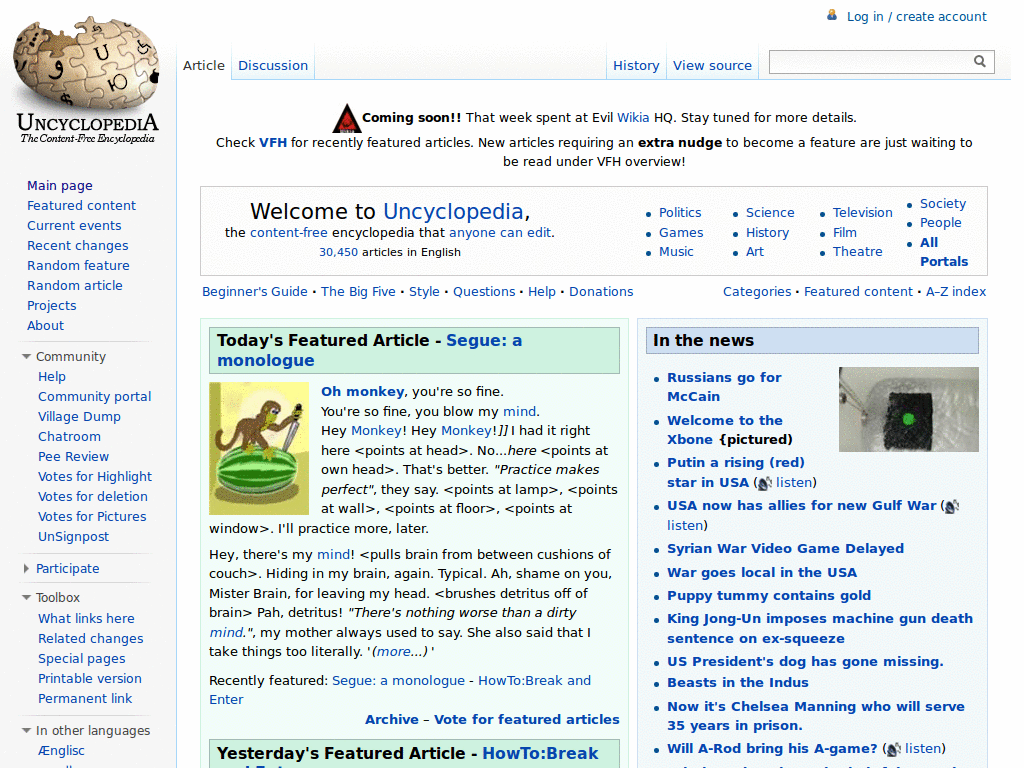Click the user icon beside Log in

click(832, 15)
